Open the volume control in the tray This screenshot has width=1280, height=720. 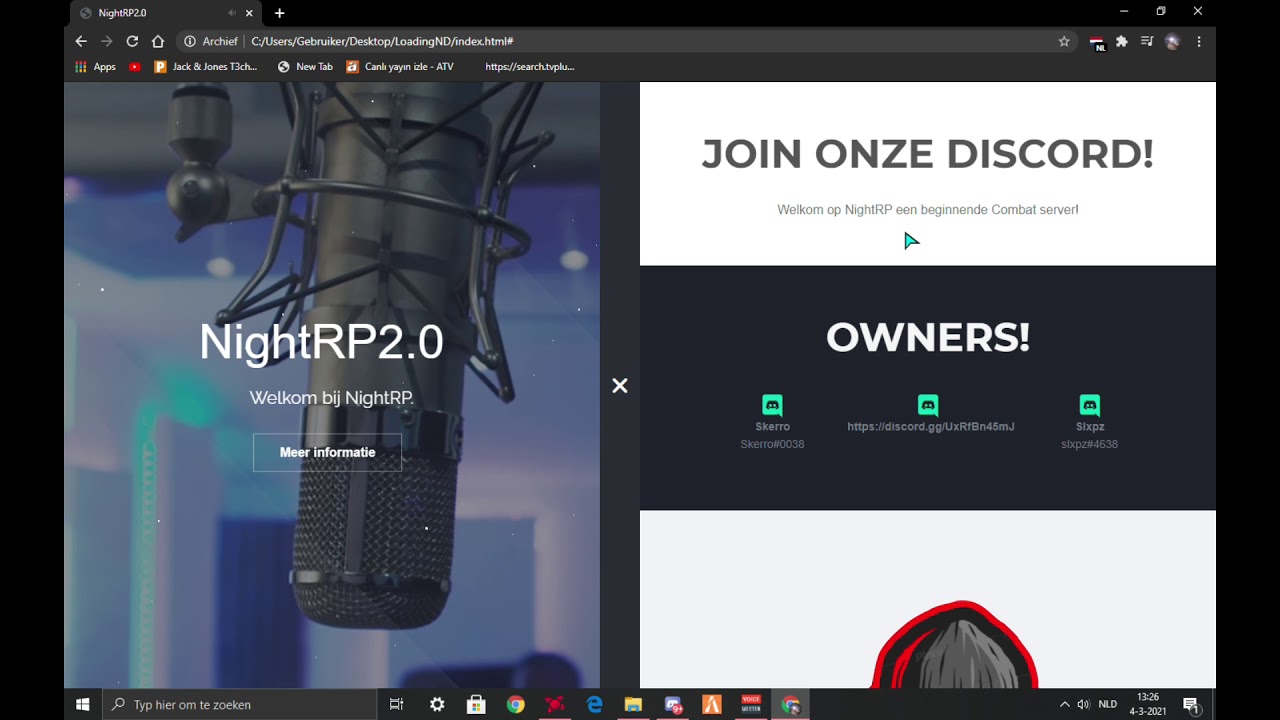(1083, 704)
